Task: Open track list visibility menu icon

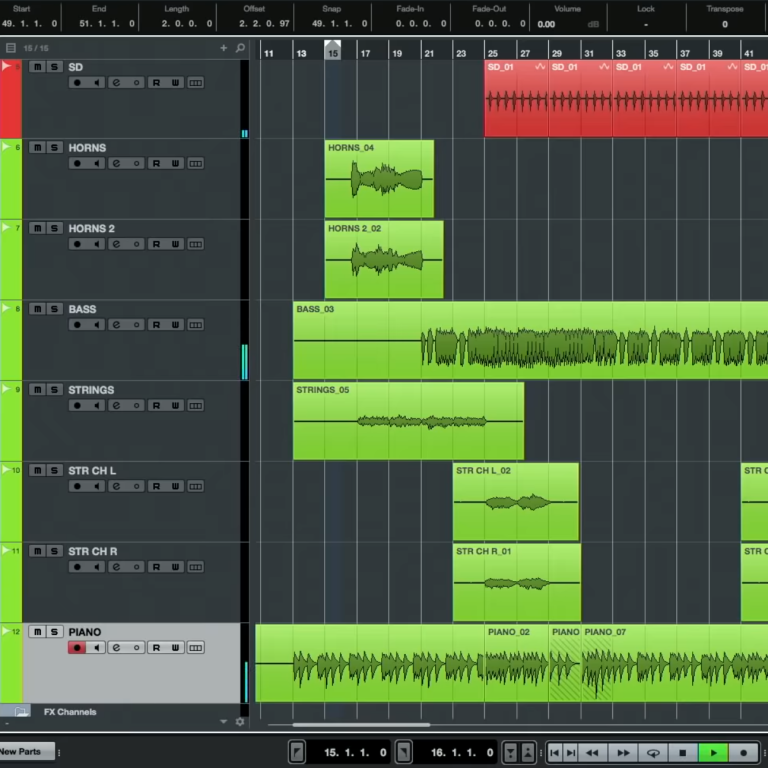Action: tap(10, 48)
